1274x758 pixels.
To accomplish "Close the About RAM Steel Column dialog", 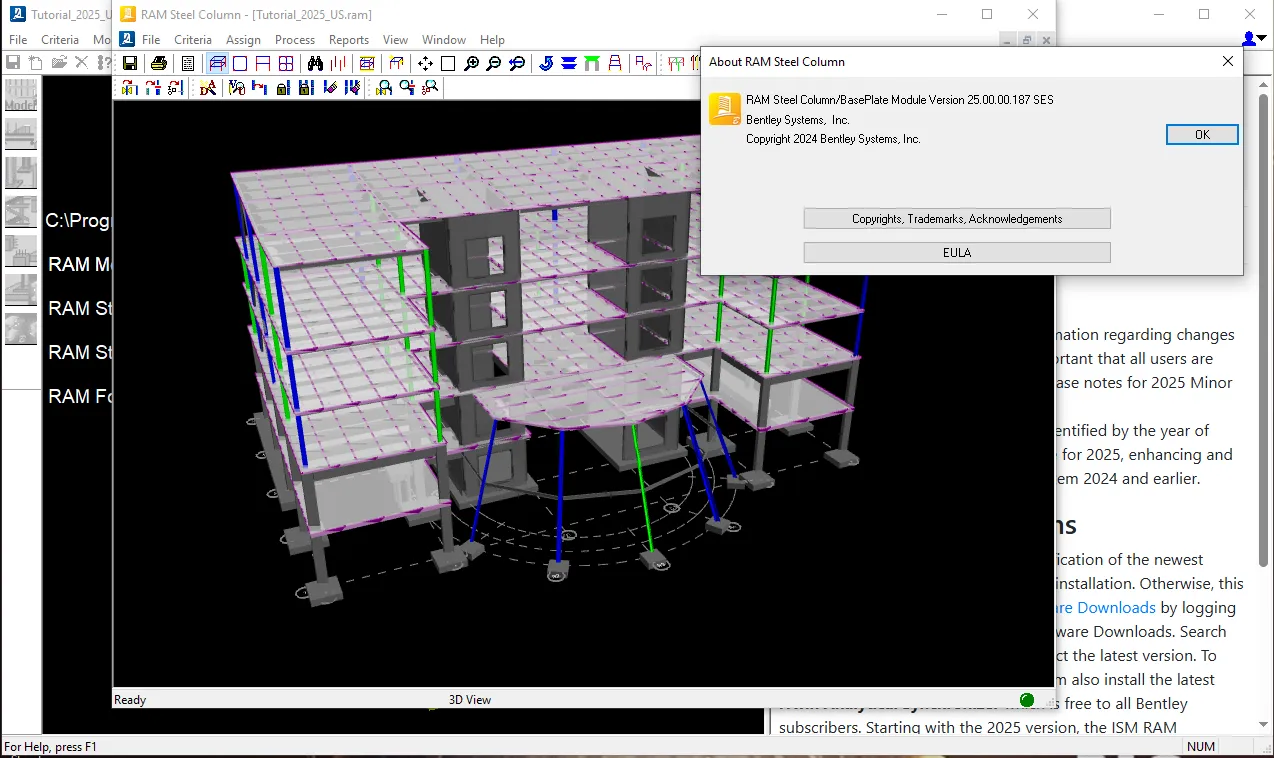I will tap(1228, 61).
